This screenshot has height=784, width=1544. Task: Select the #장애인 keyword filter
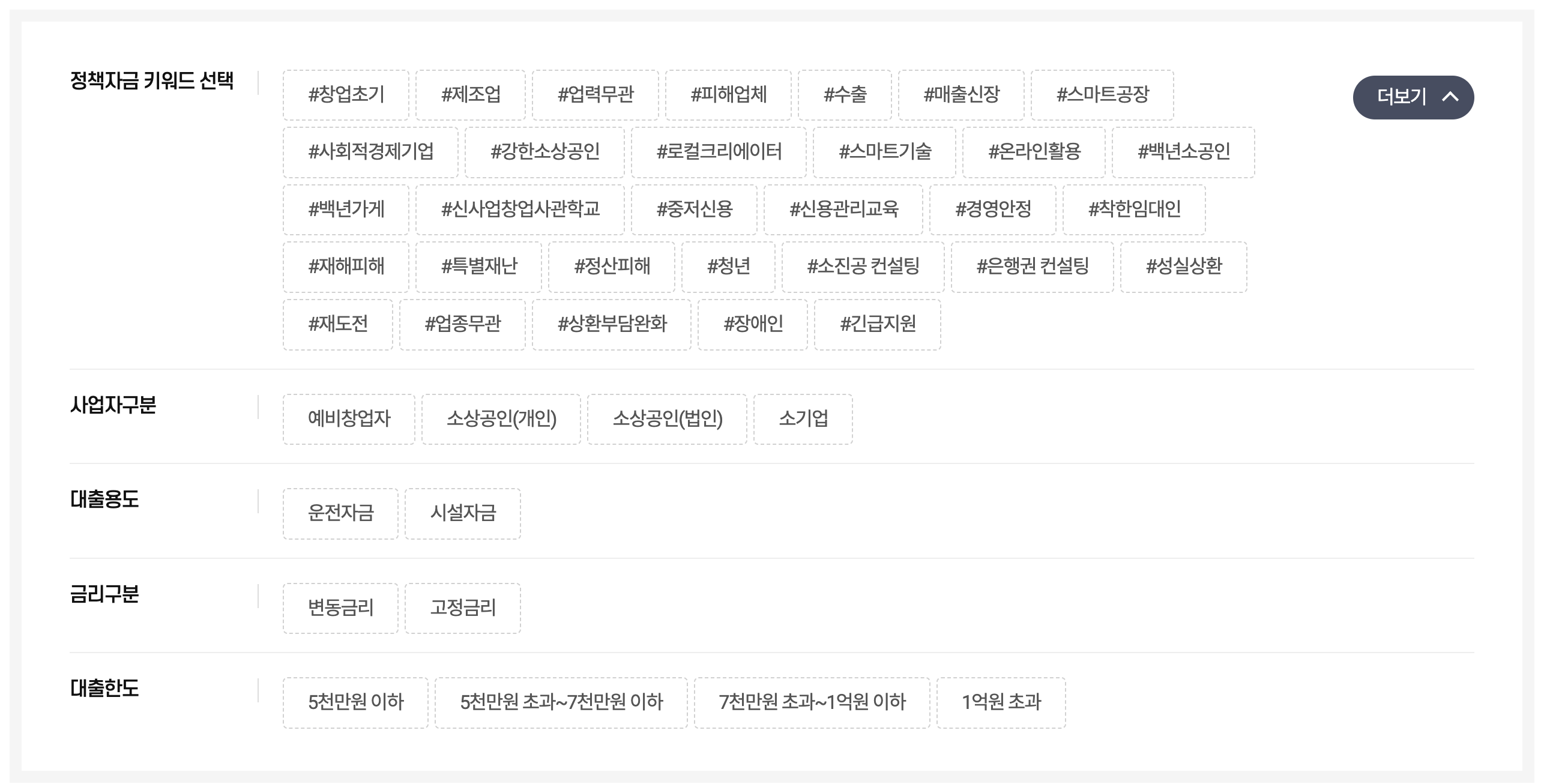(x=754, y=324)
